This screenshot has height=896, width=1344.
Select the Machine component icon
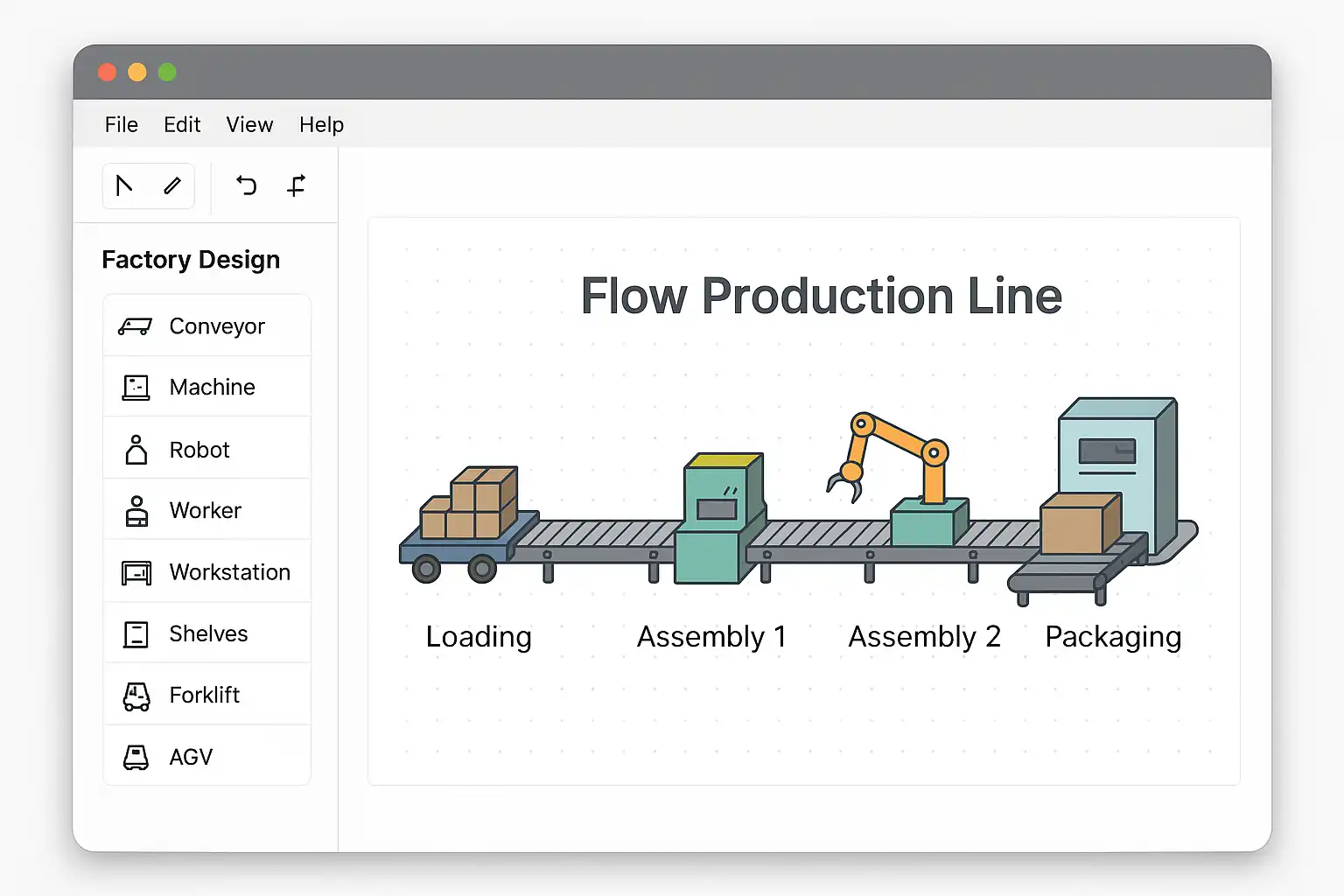136,388
